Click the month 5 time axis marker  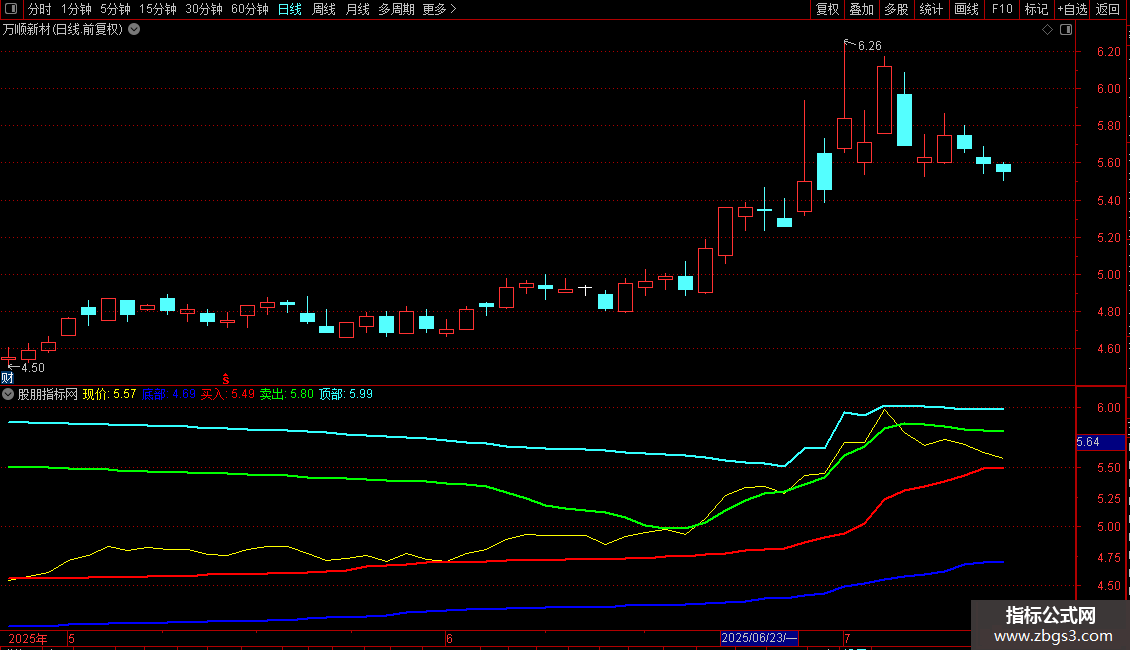(x=71, y=638)
